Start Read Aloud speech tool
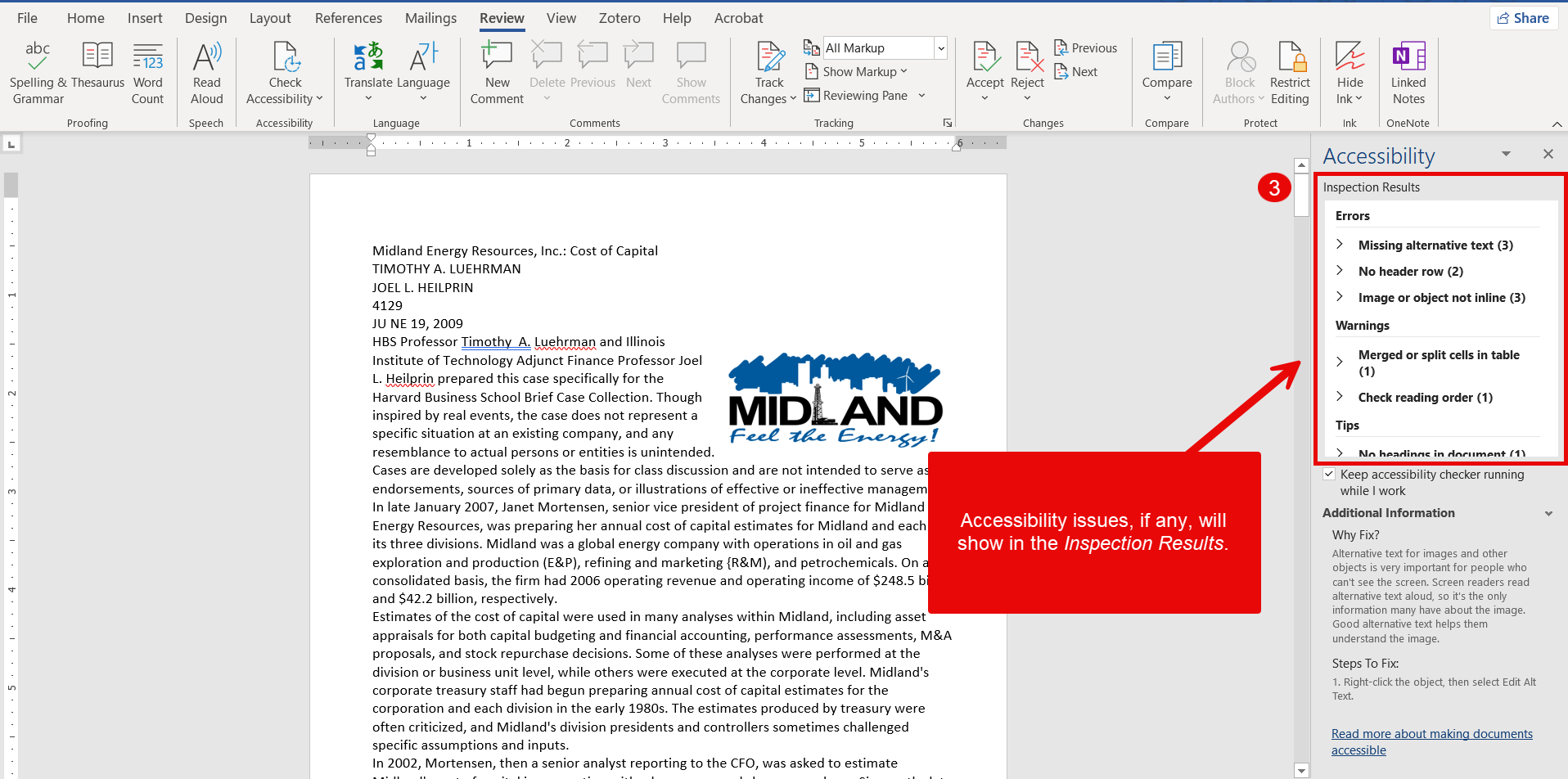This screenshot has width=1568, height=779. (206, 72)
